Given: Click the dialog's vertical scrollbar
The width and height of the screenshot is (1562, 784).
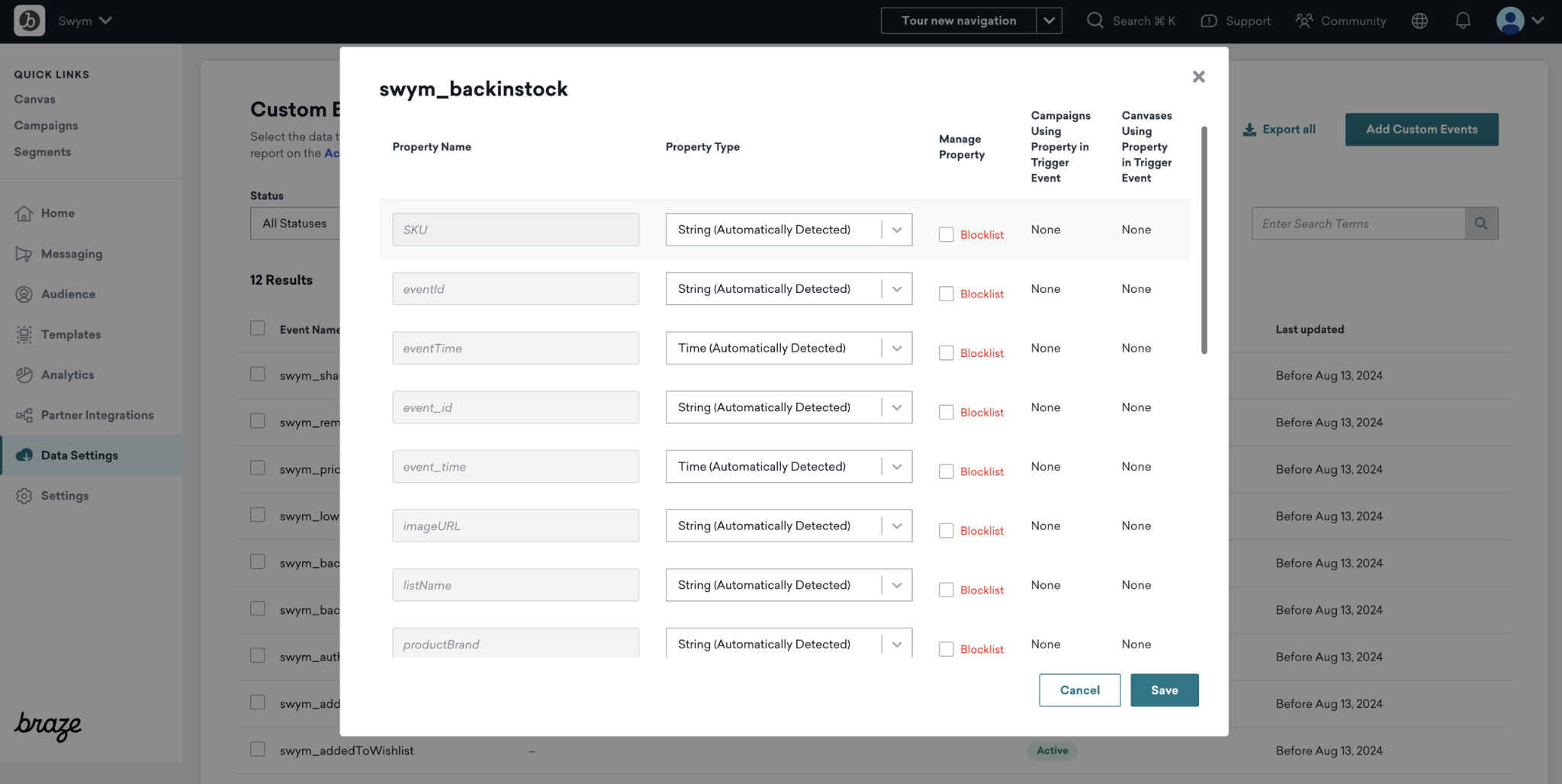Looking at the screenshot, I should 1204,240.
